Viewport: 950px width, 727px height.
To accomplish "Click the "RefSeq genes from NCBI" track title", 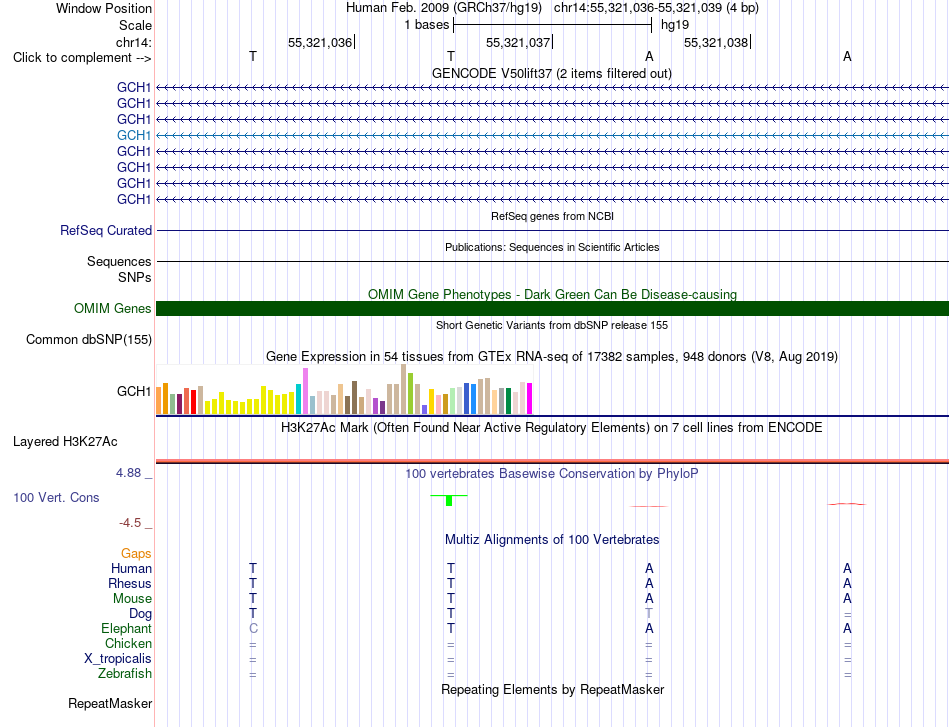I will pyautogui.click(x=552, y=216).
